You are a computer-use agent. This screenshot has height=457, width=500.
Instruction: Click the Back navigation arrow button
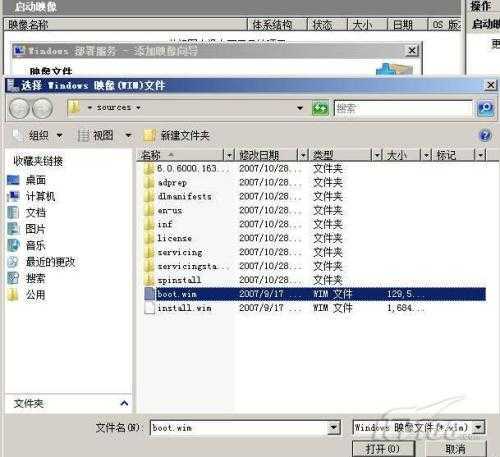19,108
